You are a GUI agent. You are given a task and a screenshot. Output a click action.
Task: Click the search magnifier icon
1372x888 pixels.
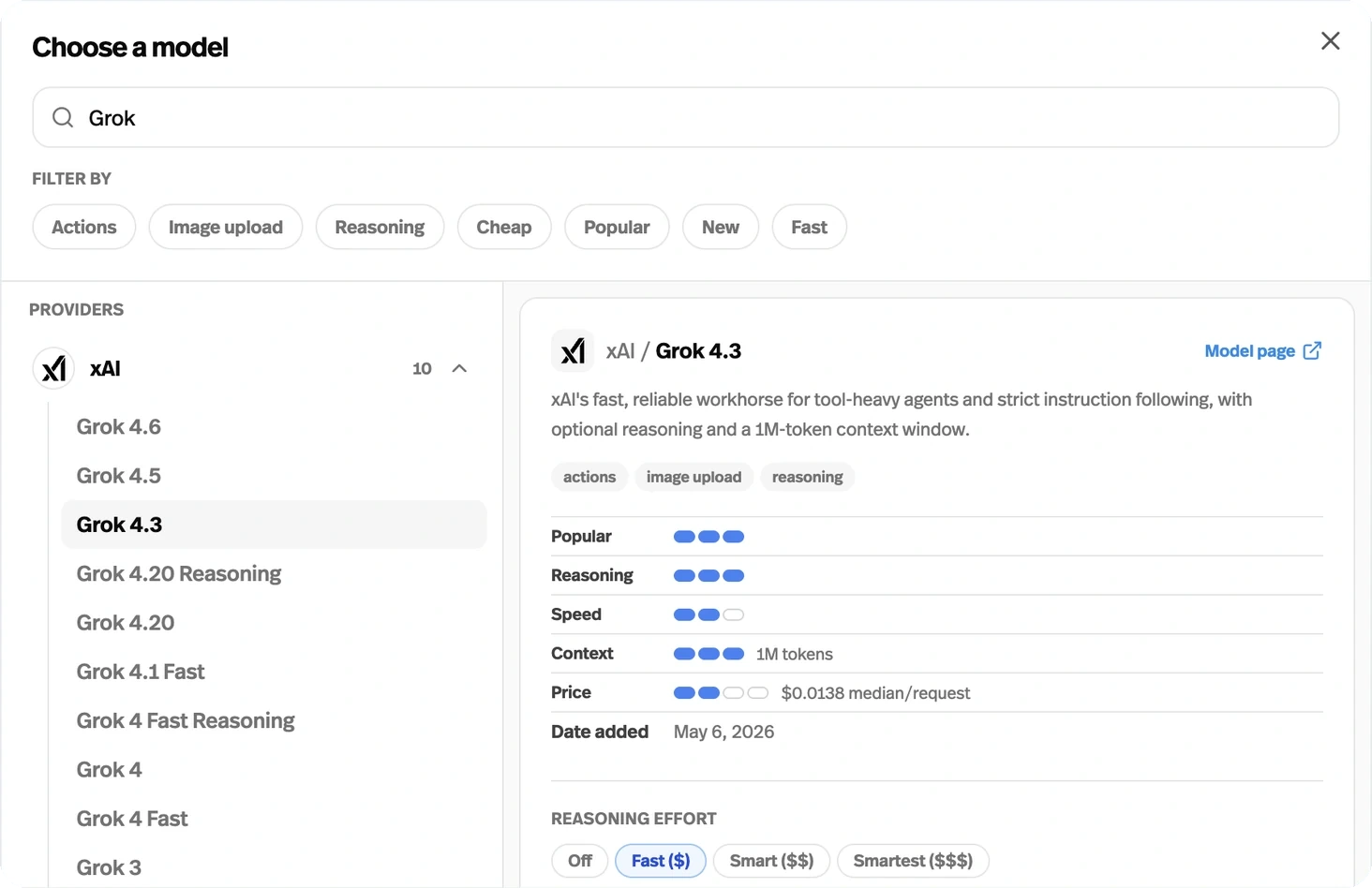point(63,117)
